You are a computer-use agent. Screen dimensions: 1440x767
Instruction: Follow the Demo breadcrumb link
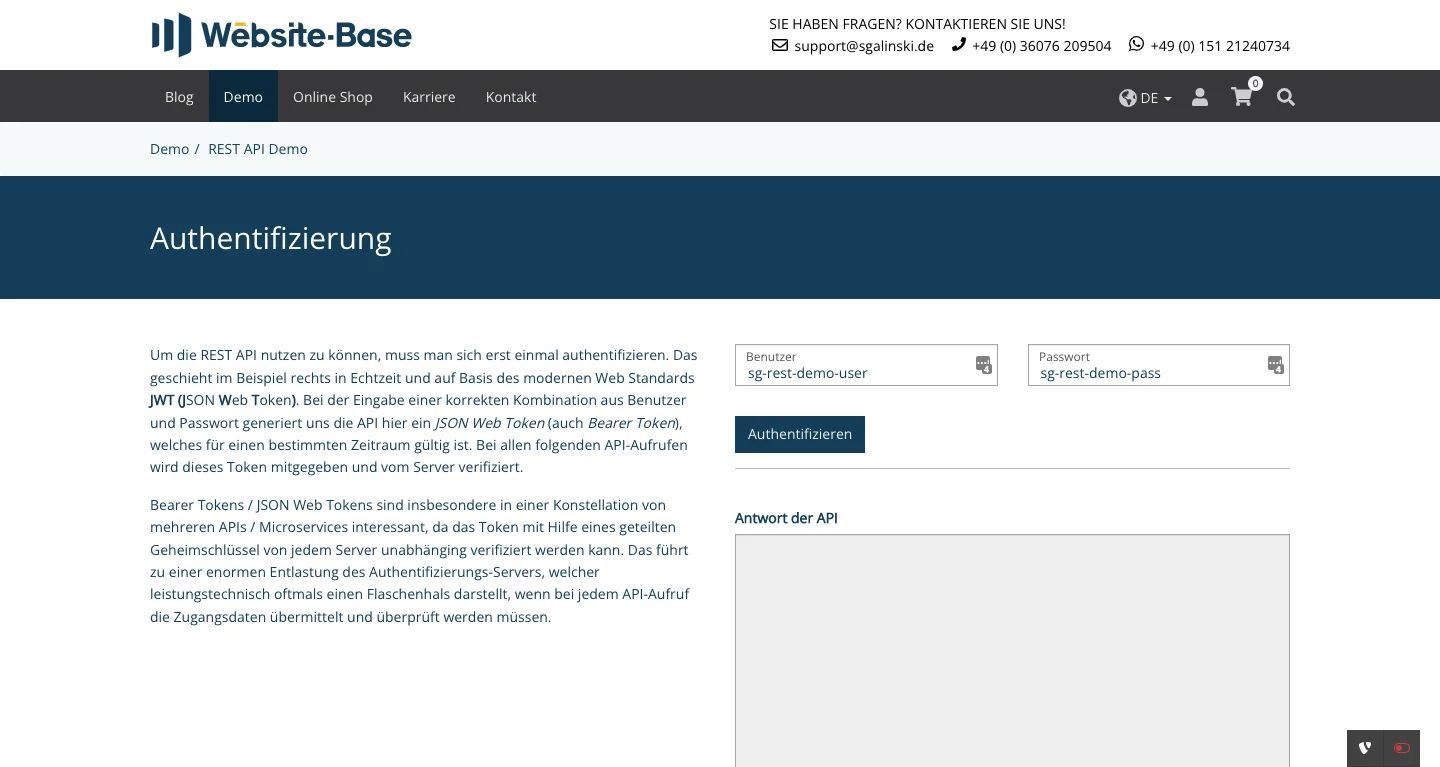[x=169, y=148]
